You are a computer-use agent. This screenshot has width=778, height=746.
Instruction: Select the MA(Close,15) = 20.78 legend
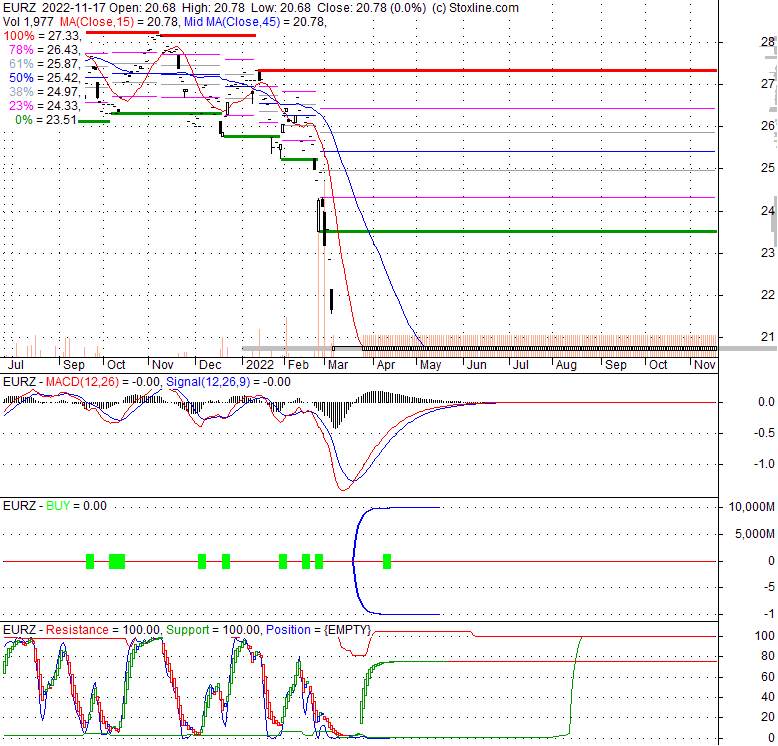(120, 22)
